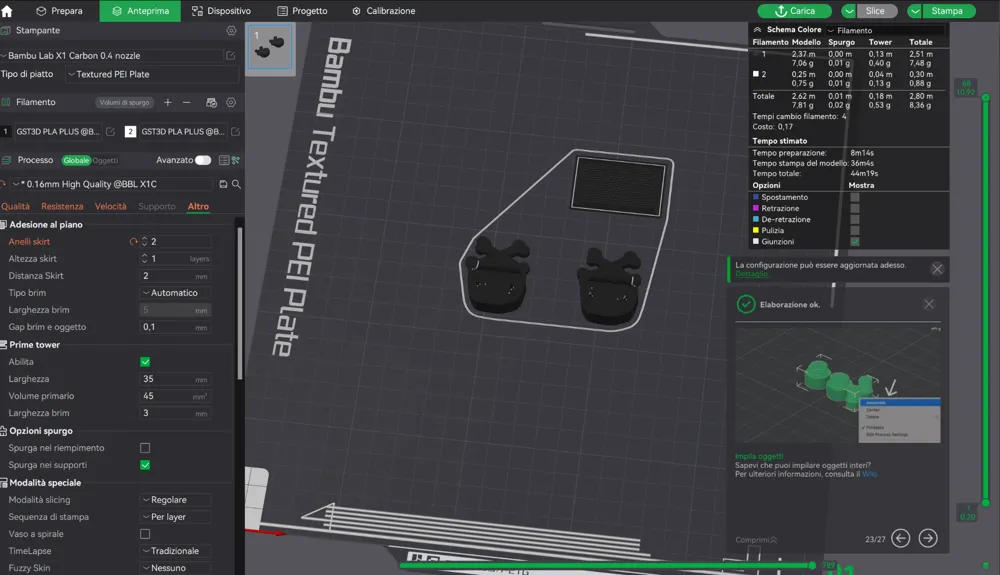The height and width of the screenshot is (575, 1000).
Task: Close the configuration update notification
Action: pyautogui.click(x=937, y=269)
